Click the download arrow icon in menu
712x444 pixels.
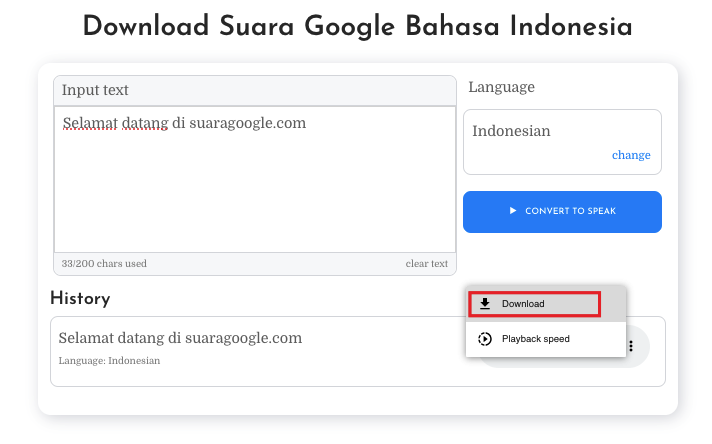tap(485, 304)
